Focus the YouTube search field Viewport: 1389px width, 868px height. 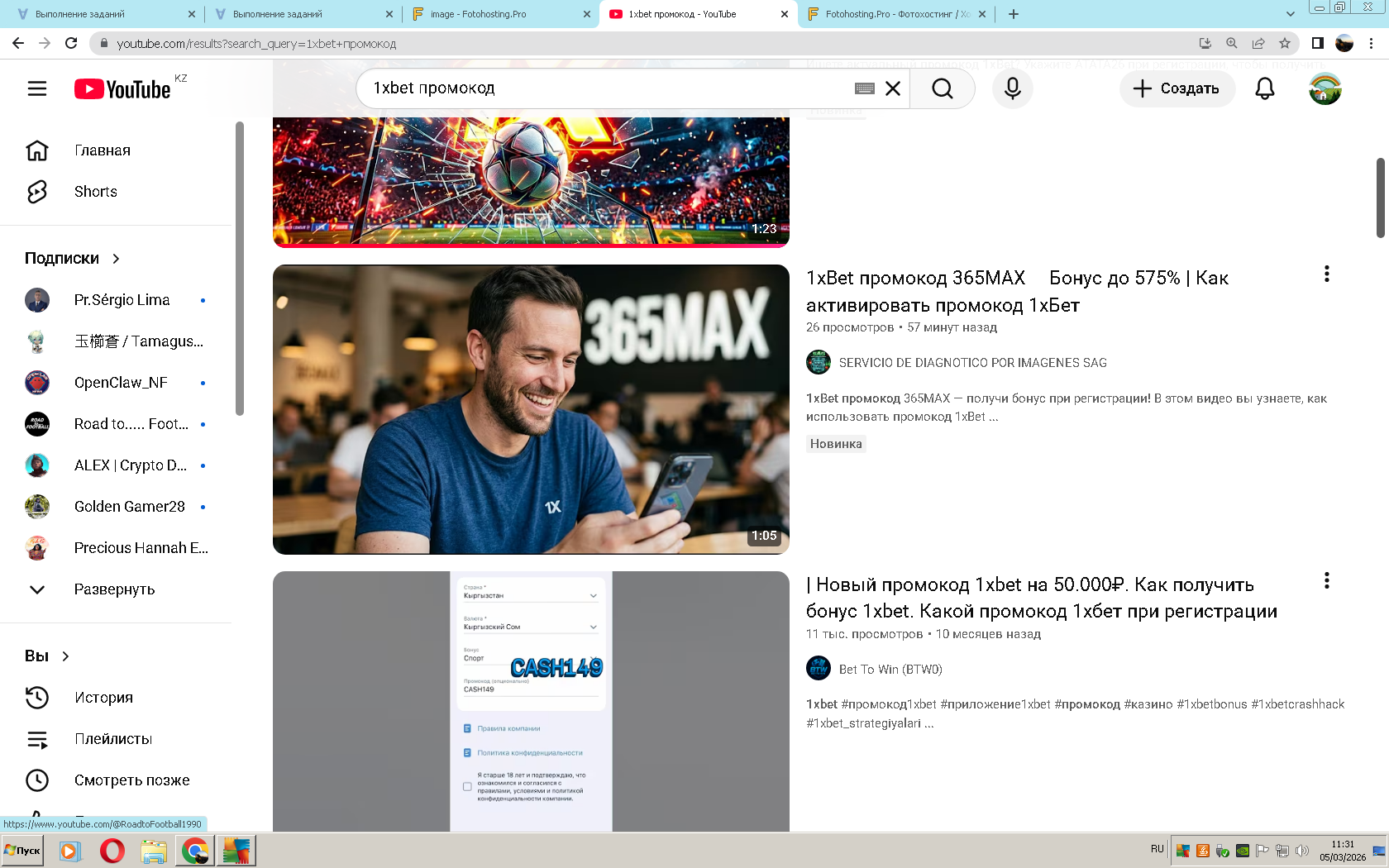click(608, 88)
